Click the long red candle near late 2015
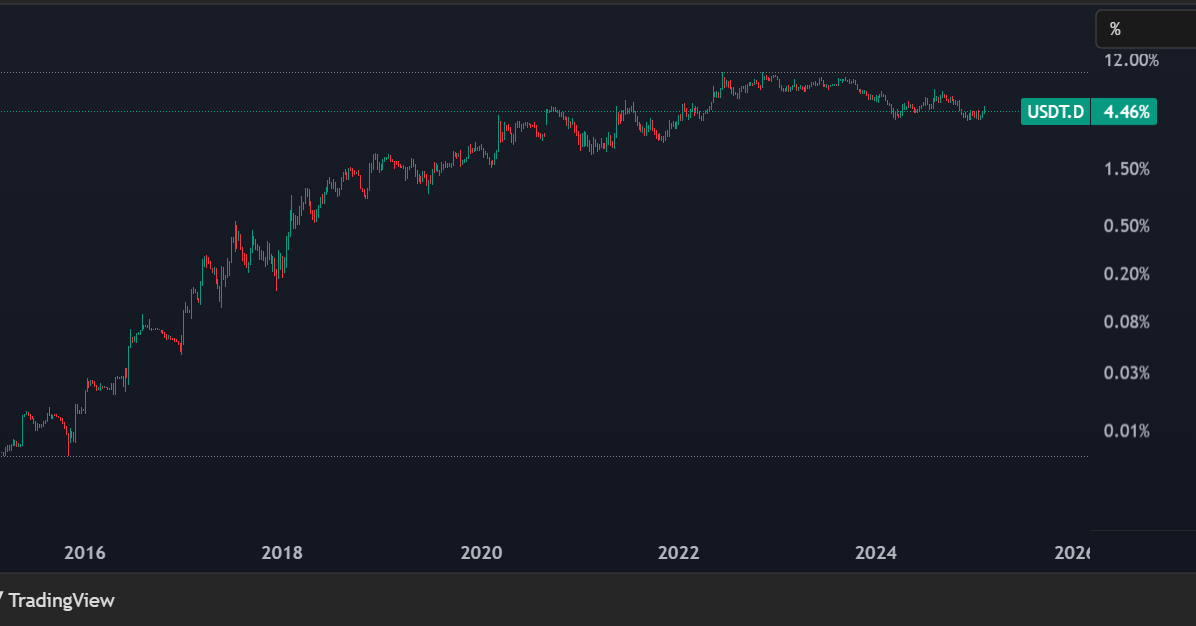This screenshot has width=1196, height=626. click(69, 438)
